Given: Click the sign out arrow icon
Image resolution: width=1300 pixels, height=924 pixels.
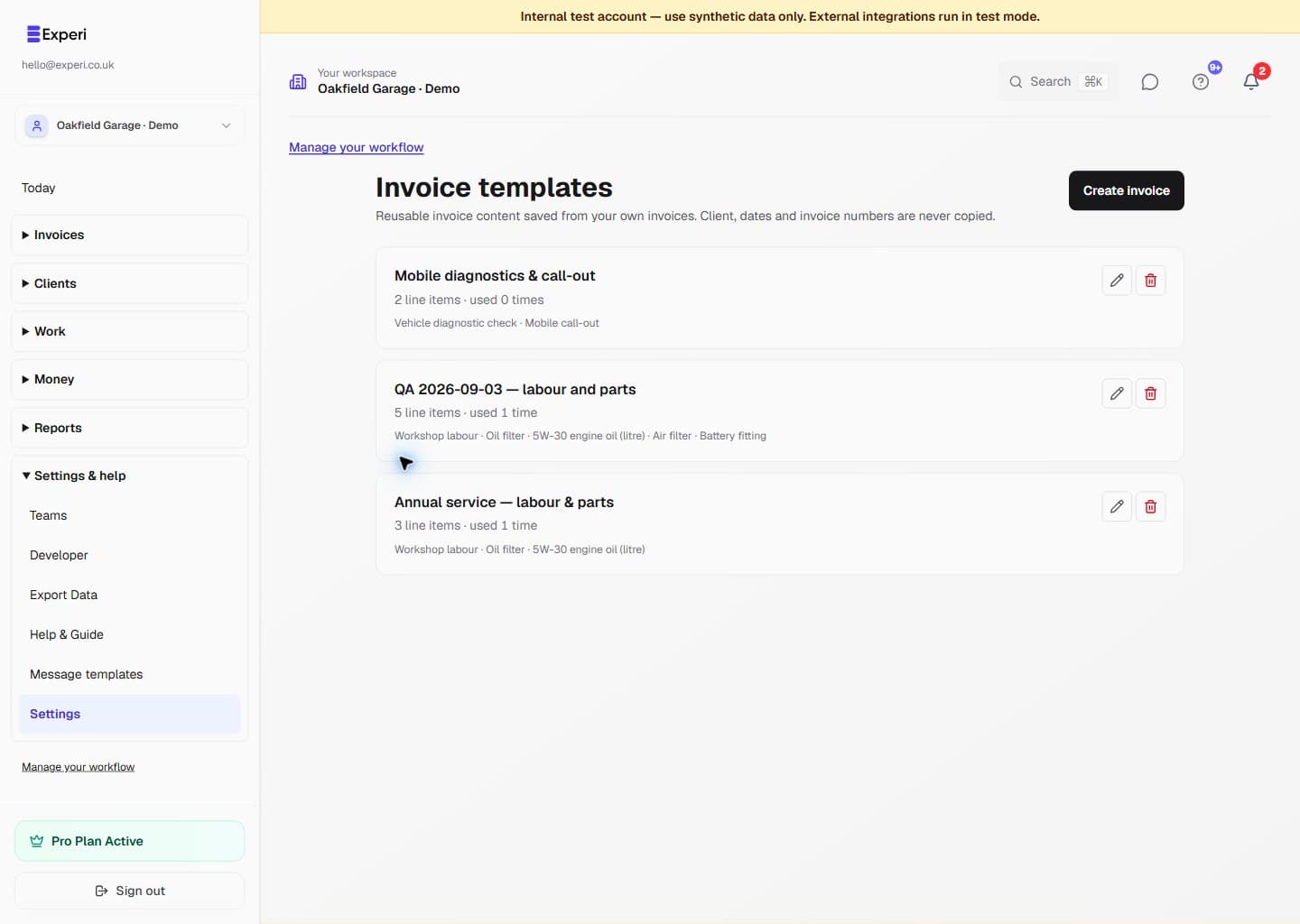Looking at the screenshot, I should [x=101, y=891].
